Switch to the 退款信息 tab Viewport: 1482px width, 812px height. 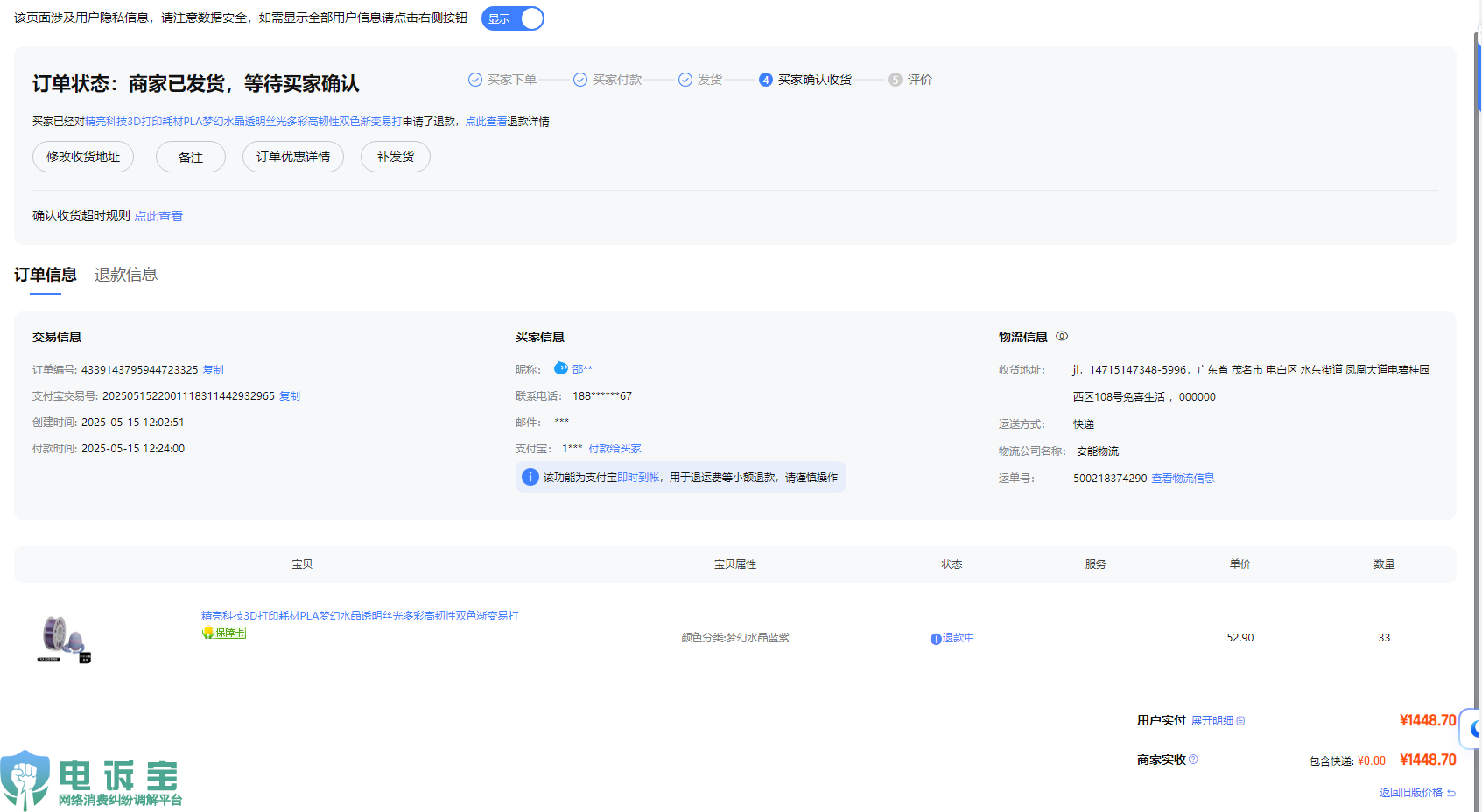[126, 275]
